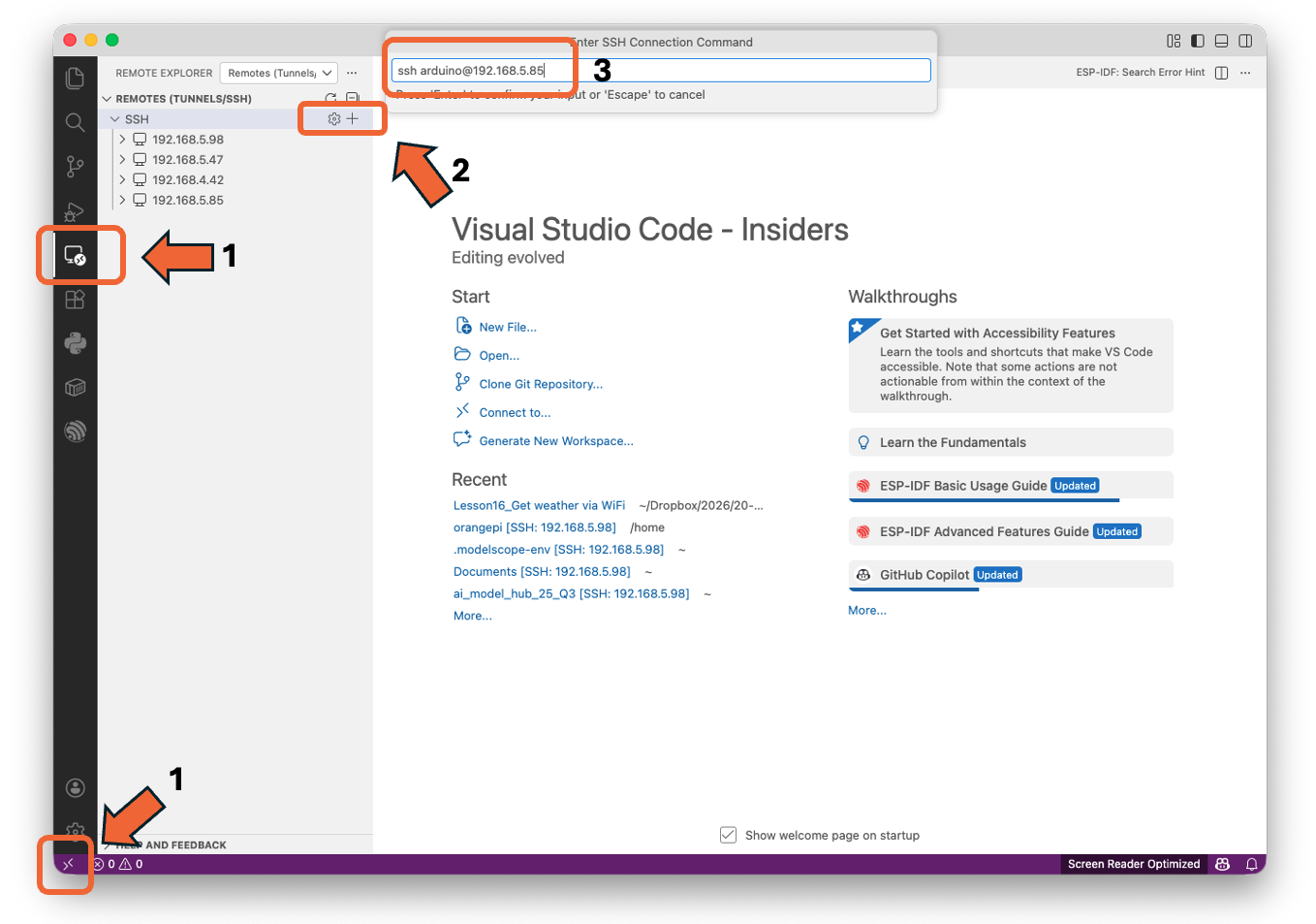Click the SSH connection command input field
Screen dimensions: 1316x924
661,70
